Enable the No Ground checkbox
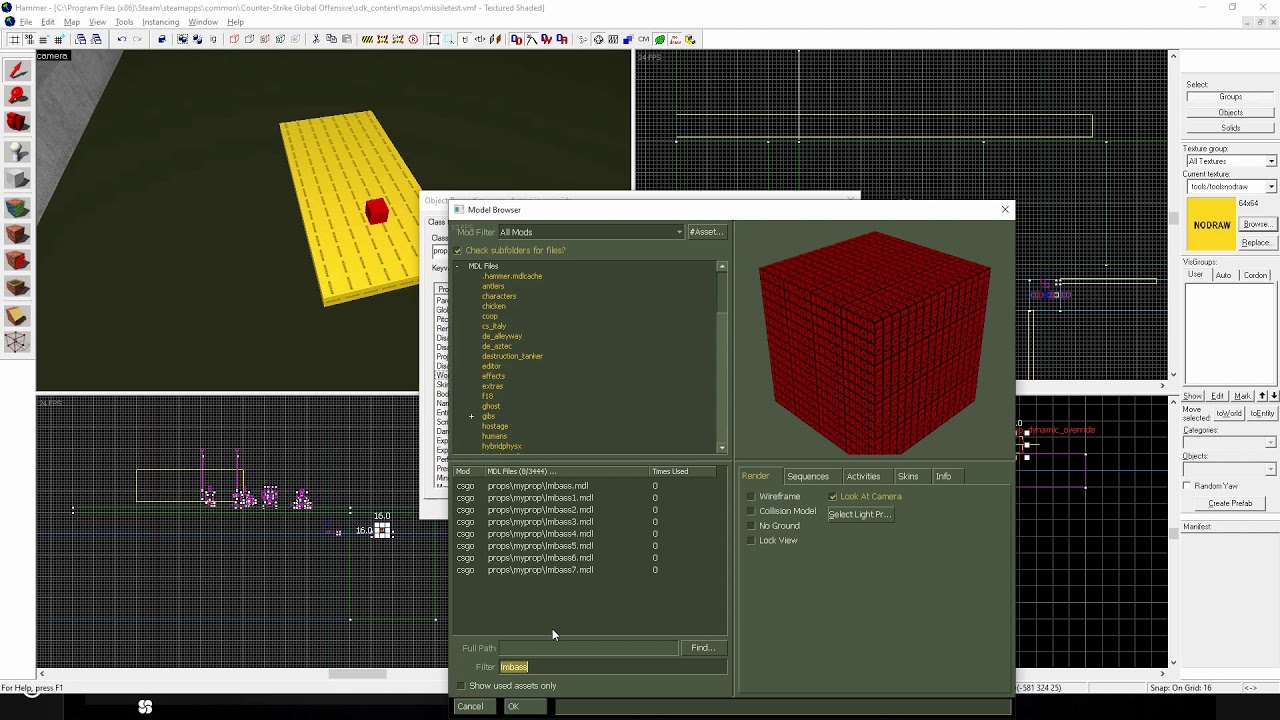The height and width of the screenshot is (720, 1280). [751, 526]
